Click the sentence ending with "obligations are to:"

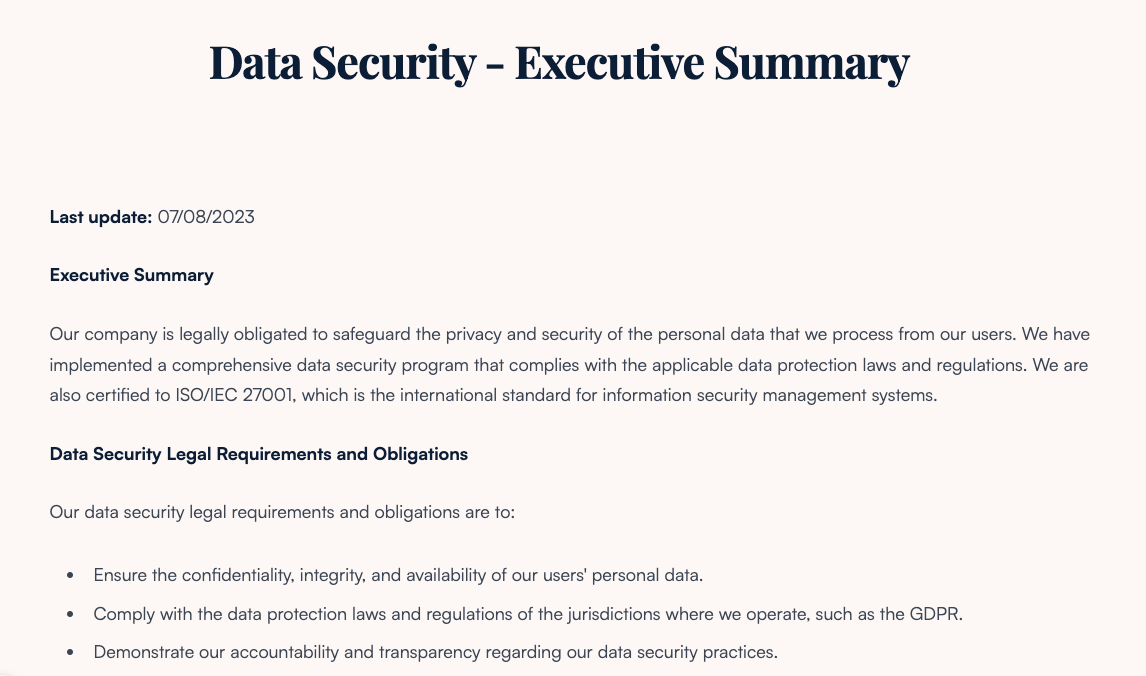coord(282,513)
